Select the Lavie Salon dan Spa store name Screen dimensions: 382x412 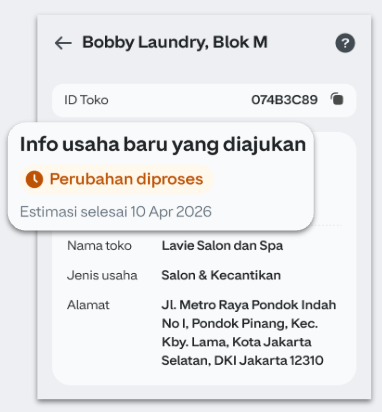tap(222, 246)
